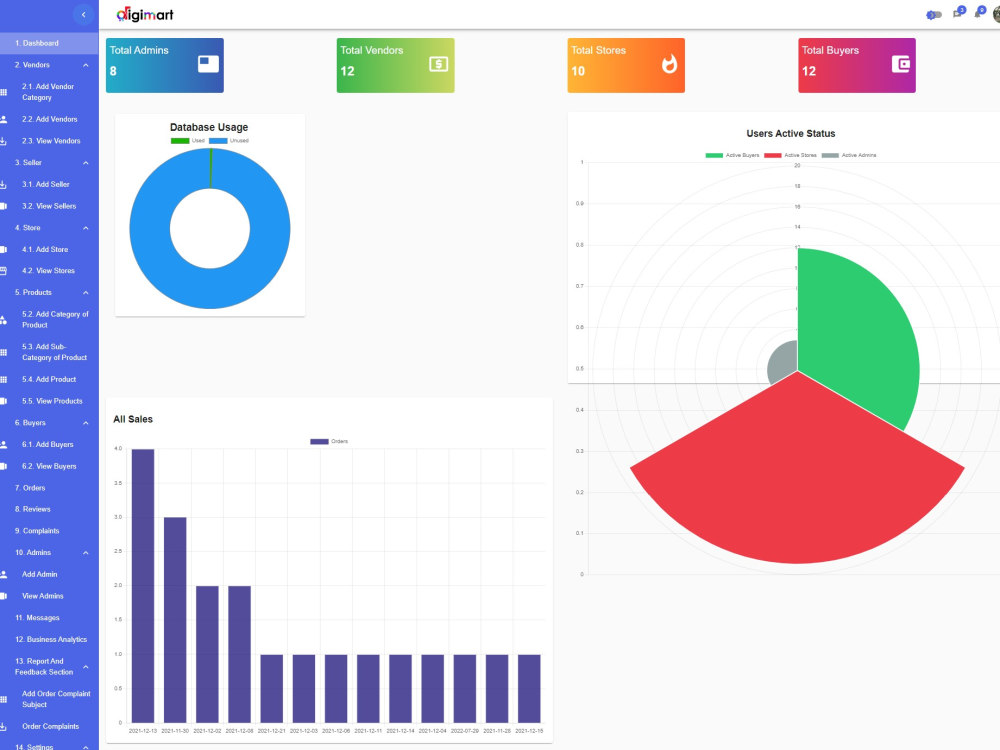Open the notifications bell icon
1000x750 pixels.
tap(980, 12)
